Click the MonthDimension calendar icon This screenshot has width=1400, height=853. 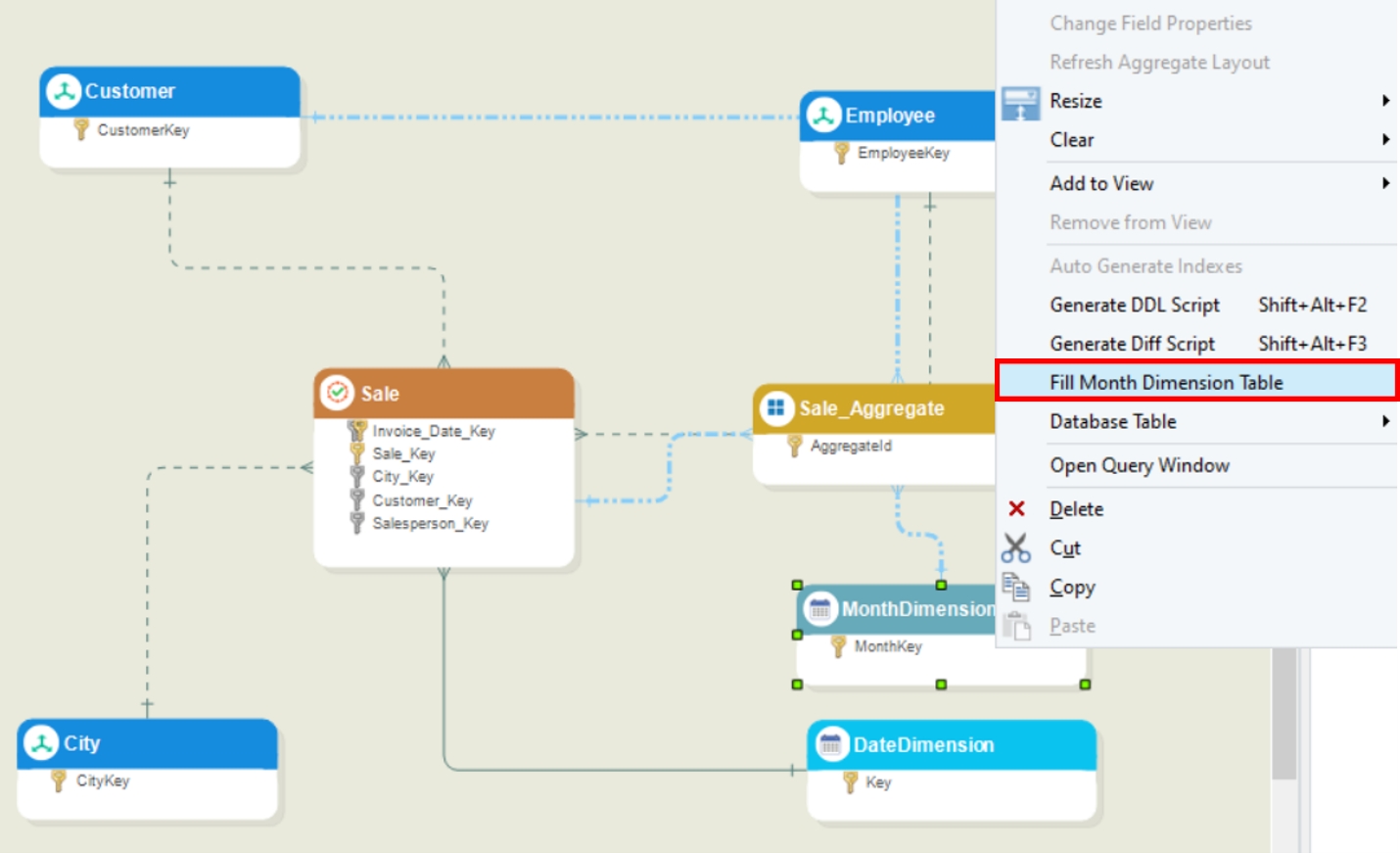[820, 609]
